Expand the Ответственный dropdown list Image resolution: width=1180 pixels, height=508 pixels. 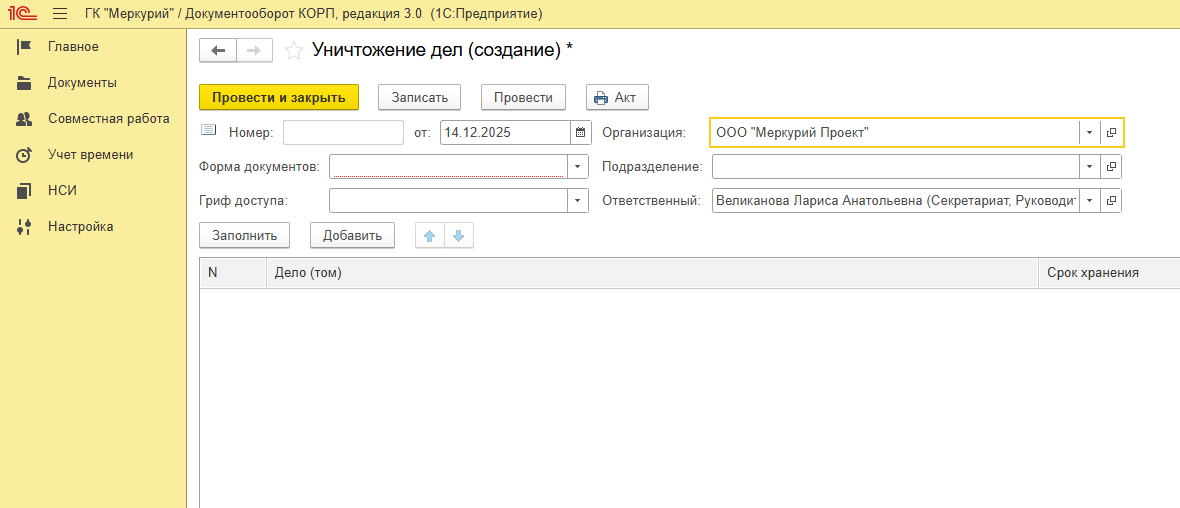(x=1089, y=201)
